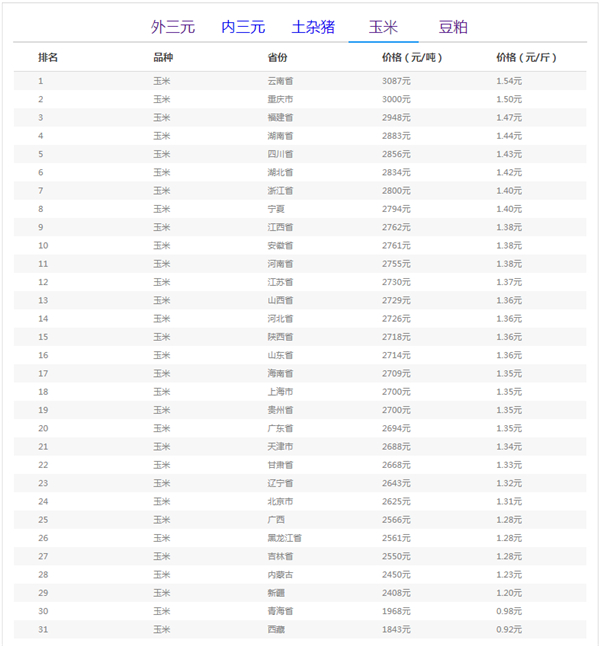Click the 价格（元/吨） column header

click(412, 57)
